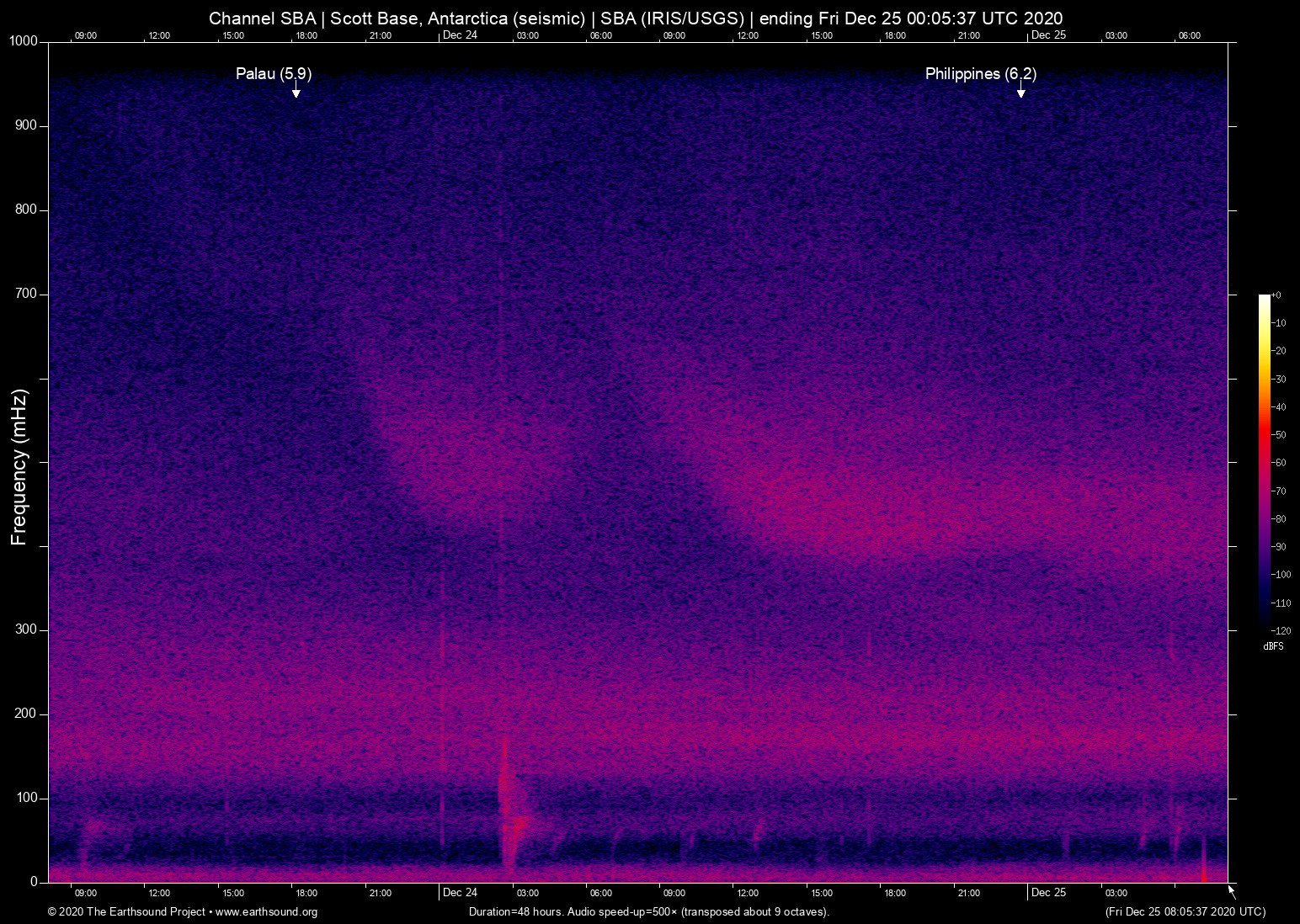Select the Dec 24 date marker on top axis
The width and height of the screenshot is (1300, 924).
click(x=460, y=35)
